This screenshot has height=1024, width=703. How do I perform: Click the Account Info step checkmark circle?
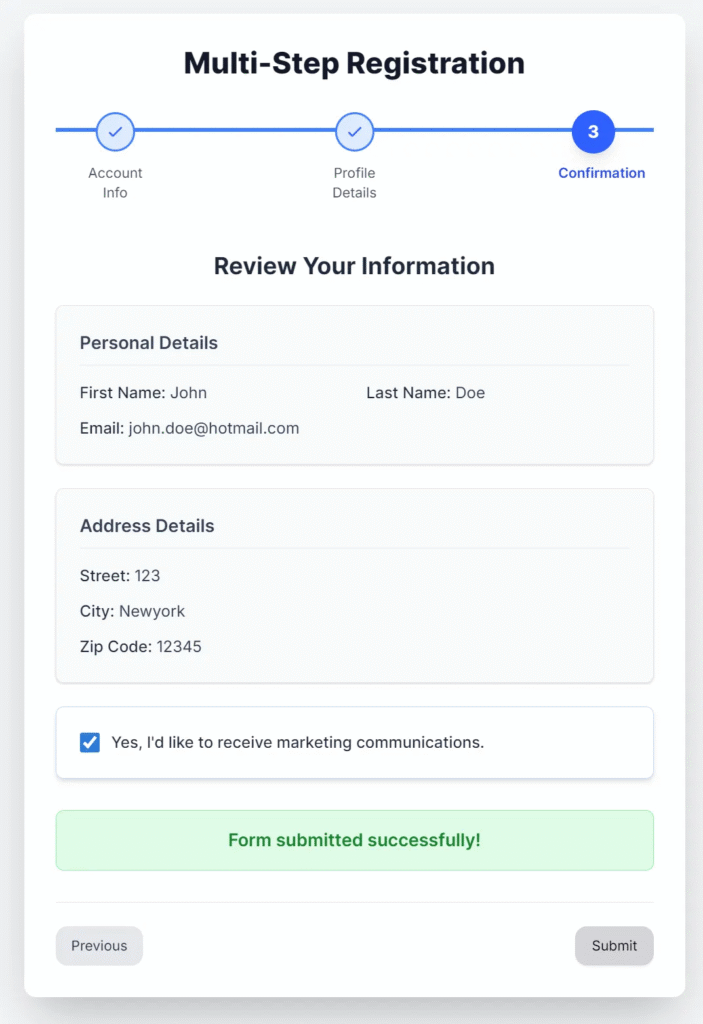click(x=115, y=131)
